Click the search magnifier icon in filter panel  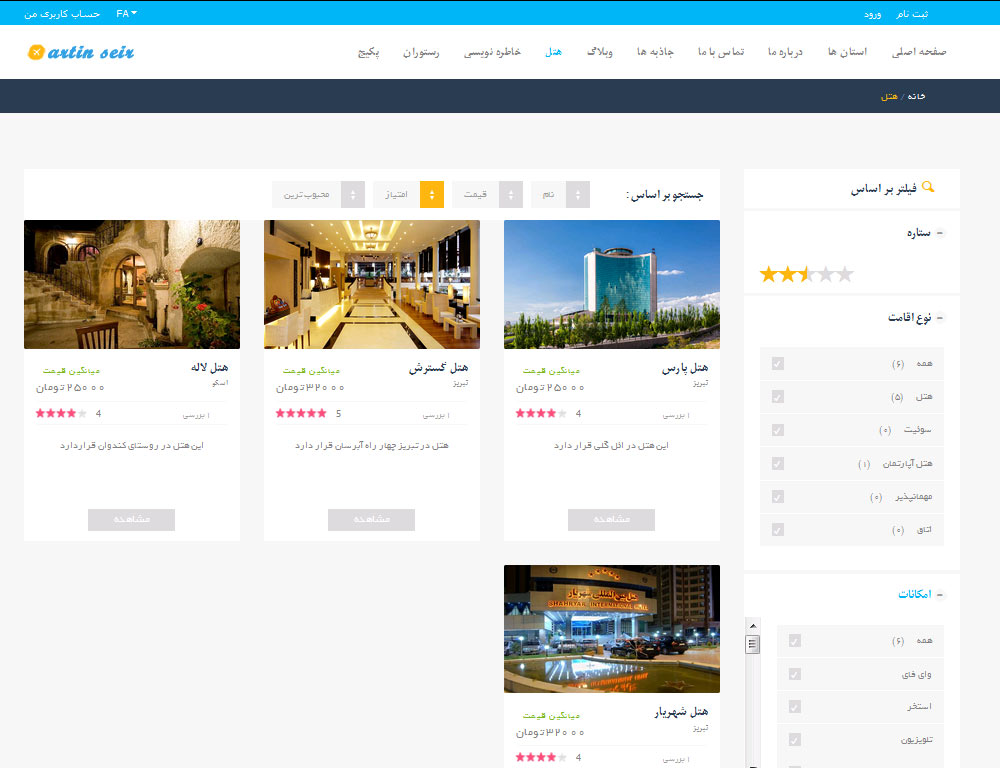[x=928, y=187]
